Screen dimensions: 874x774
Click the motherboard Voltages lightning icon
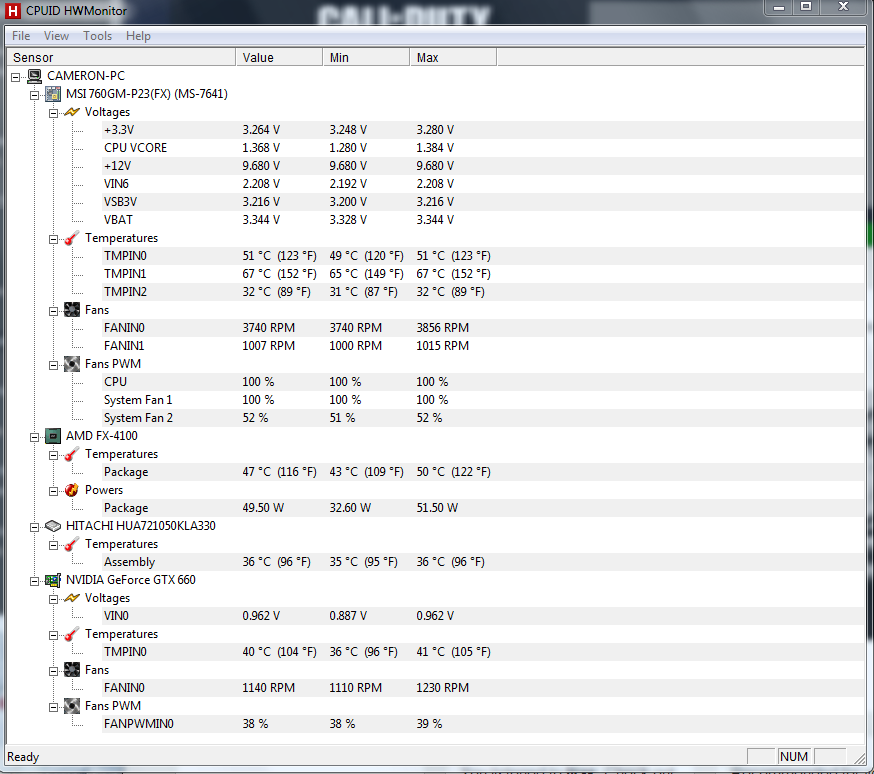tap(72, 112)
